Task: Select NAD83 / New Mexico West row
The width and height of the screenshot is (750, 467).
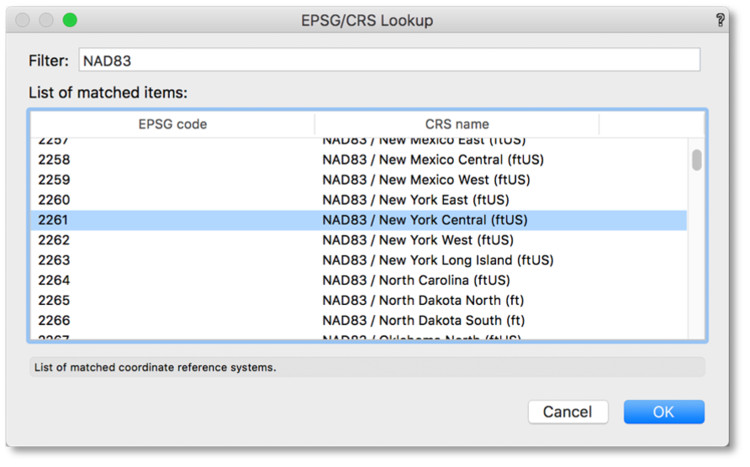Action: click(x=425, y=180)
